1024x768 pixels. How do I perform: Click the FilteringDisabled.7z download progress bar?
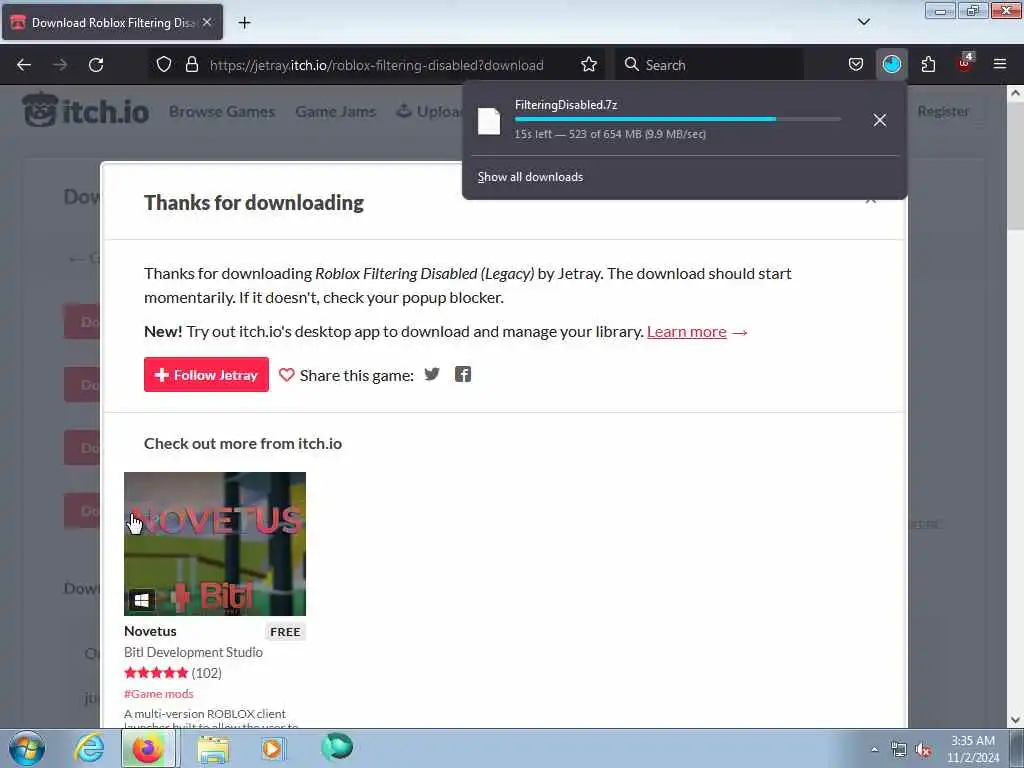tap(677, 120)
